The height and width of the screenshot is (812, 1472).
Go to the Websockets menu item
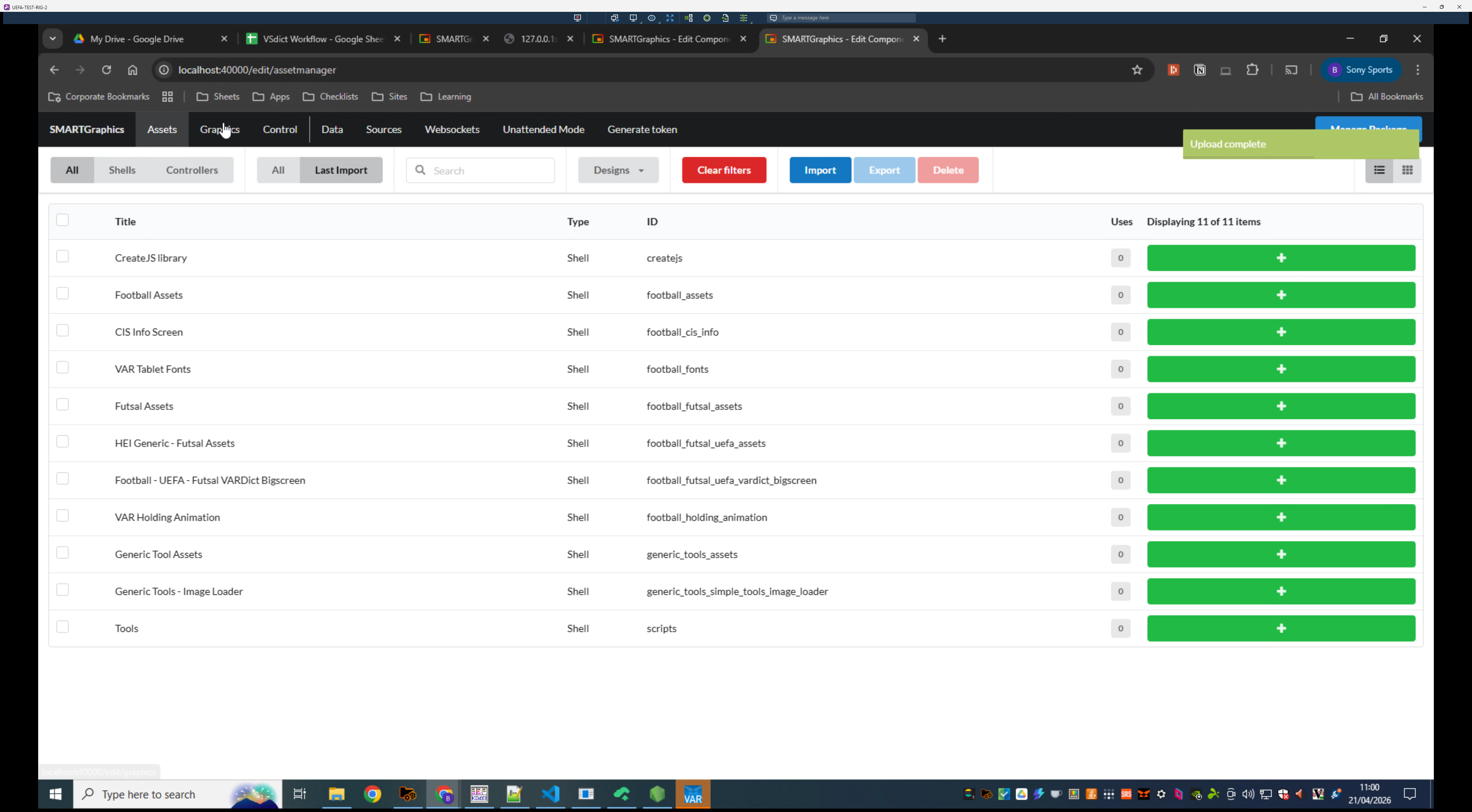click(452, 130)
